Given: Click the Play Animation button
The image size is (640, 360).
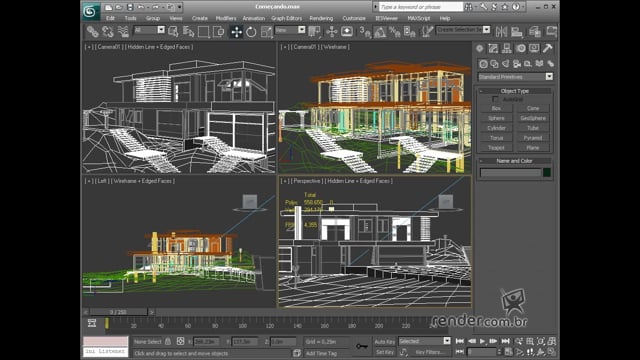Looking at the screenshot, I should tap(483, 341).
